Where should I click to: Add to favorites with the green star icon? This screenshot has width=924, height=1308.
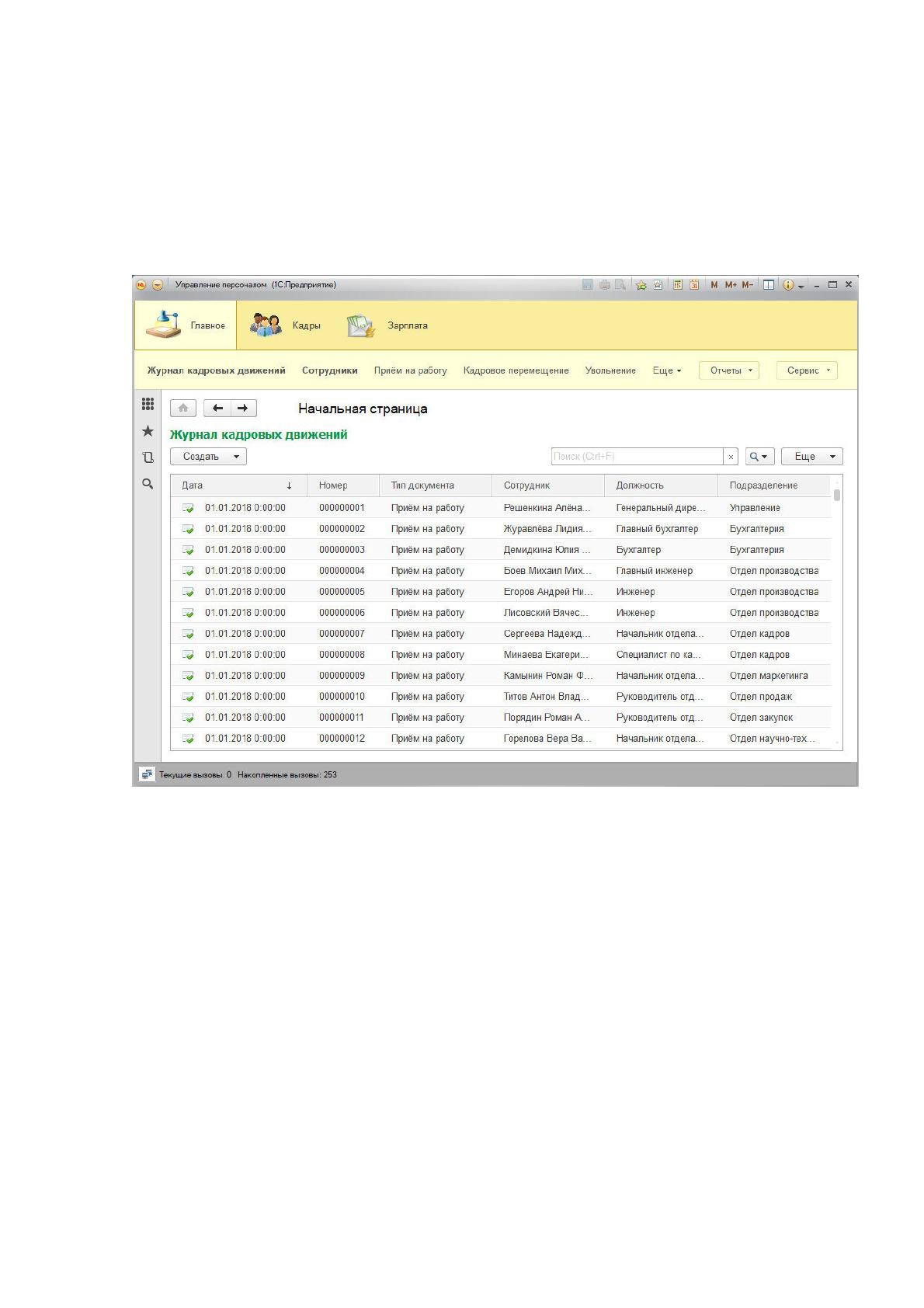coord(641,285)
